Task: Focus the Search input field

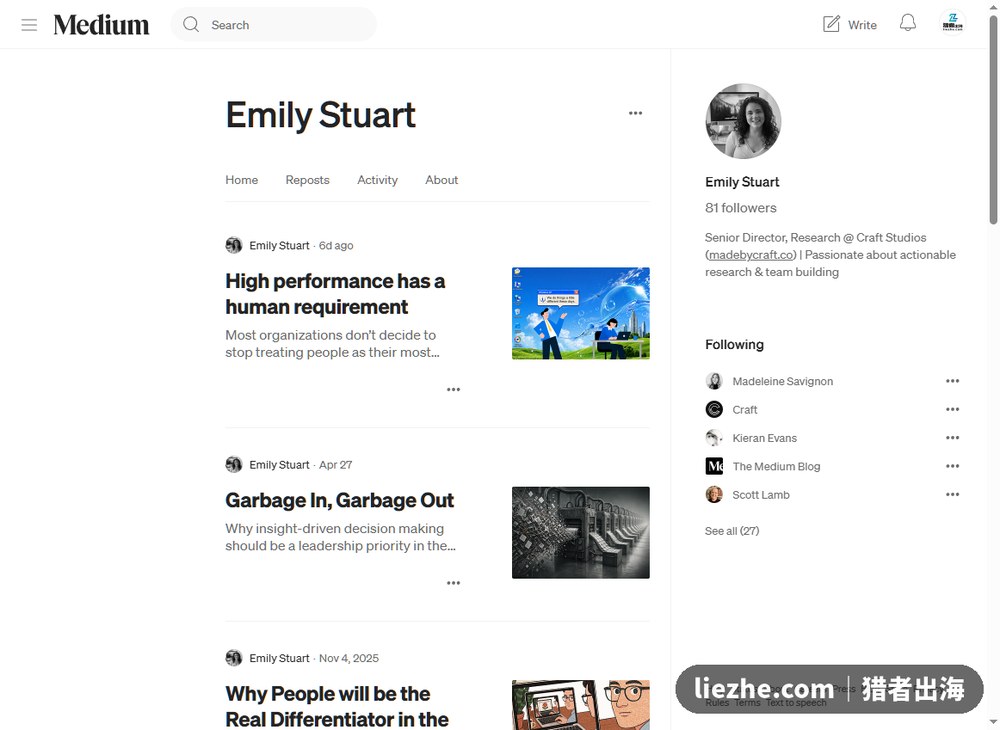Action: [273, 24]
